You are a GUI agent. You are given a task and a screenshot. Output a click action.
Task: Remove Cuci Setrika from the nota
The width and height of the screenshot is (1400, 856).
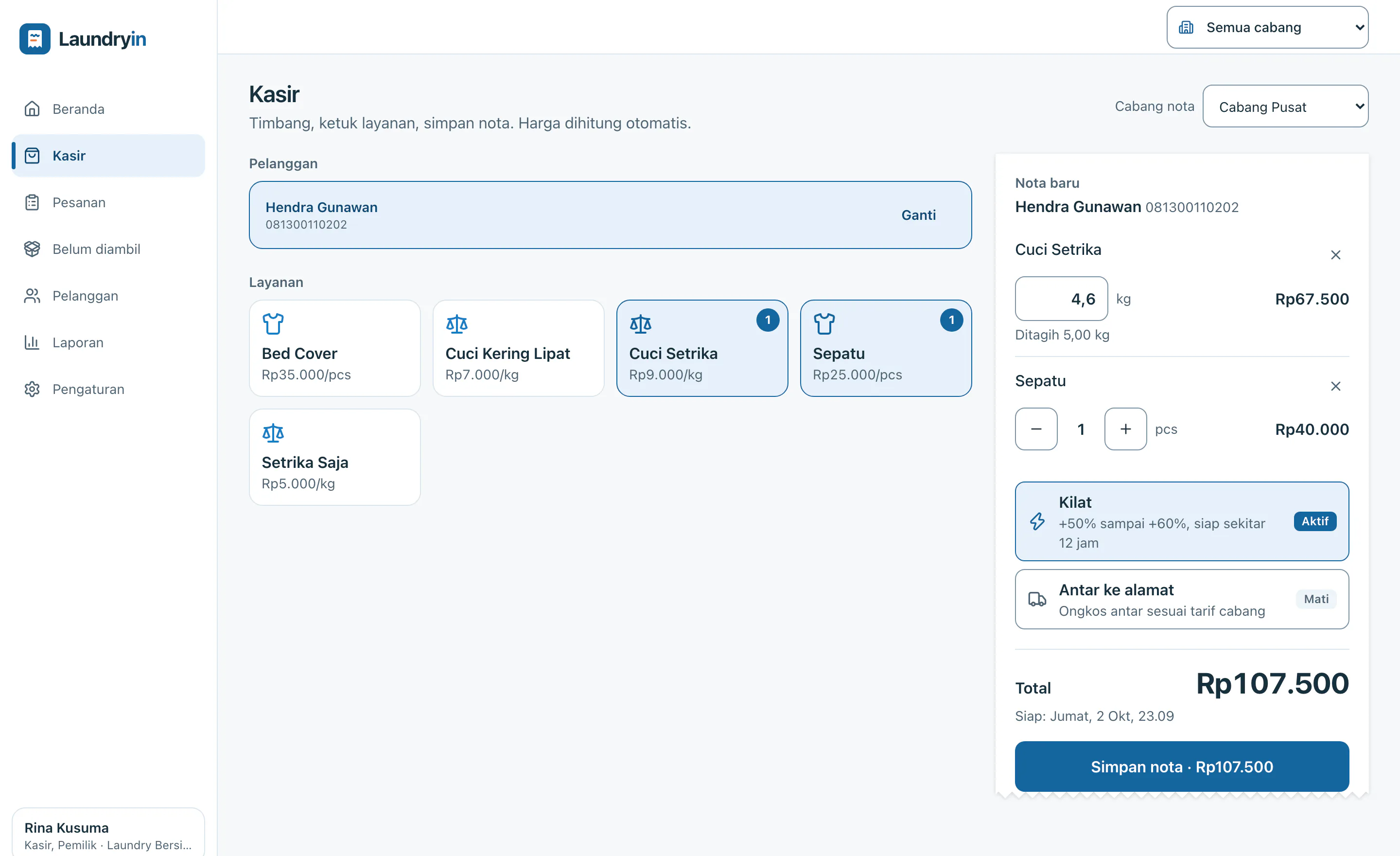tap(1336, 255)
